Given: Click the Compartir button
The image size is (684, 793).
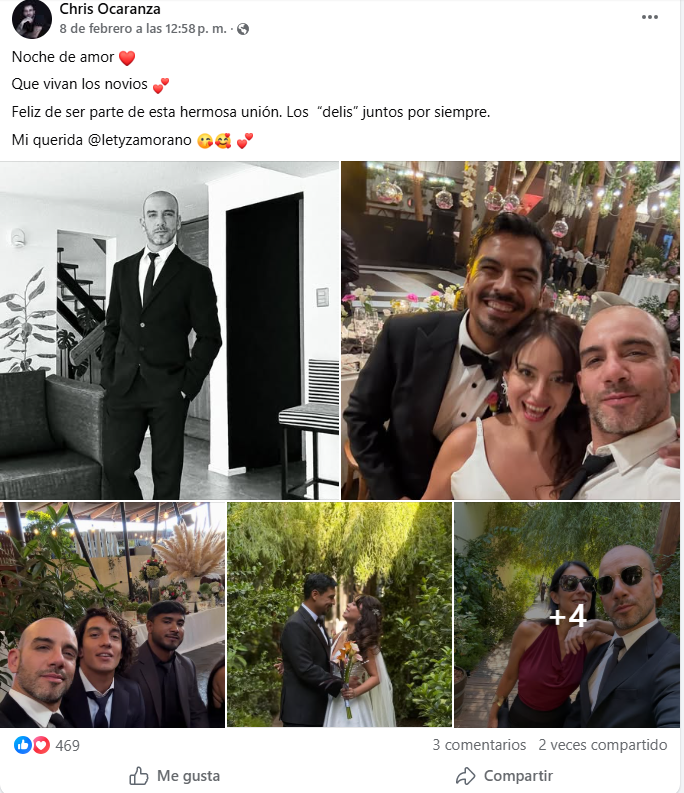Looking at the screenshot, I should [504, 776].
